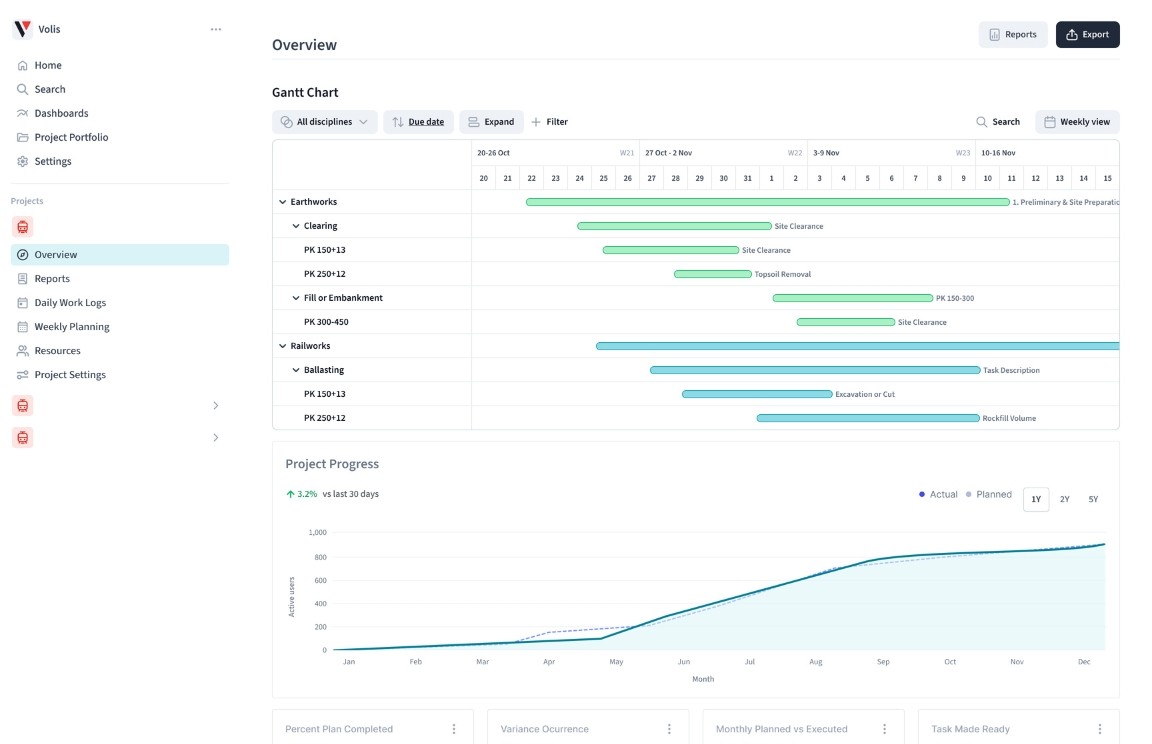Click the Rockfill Volume bar label
Viewport: 1152px width, 744px height.
(1009, 419)
